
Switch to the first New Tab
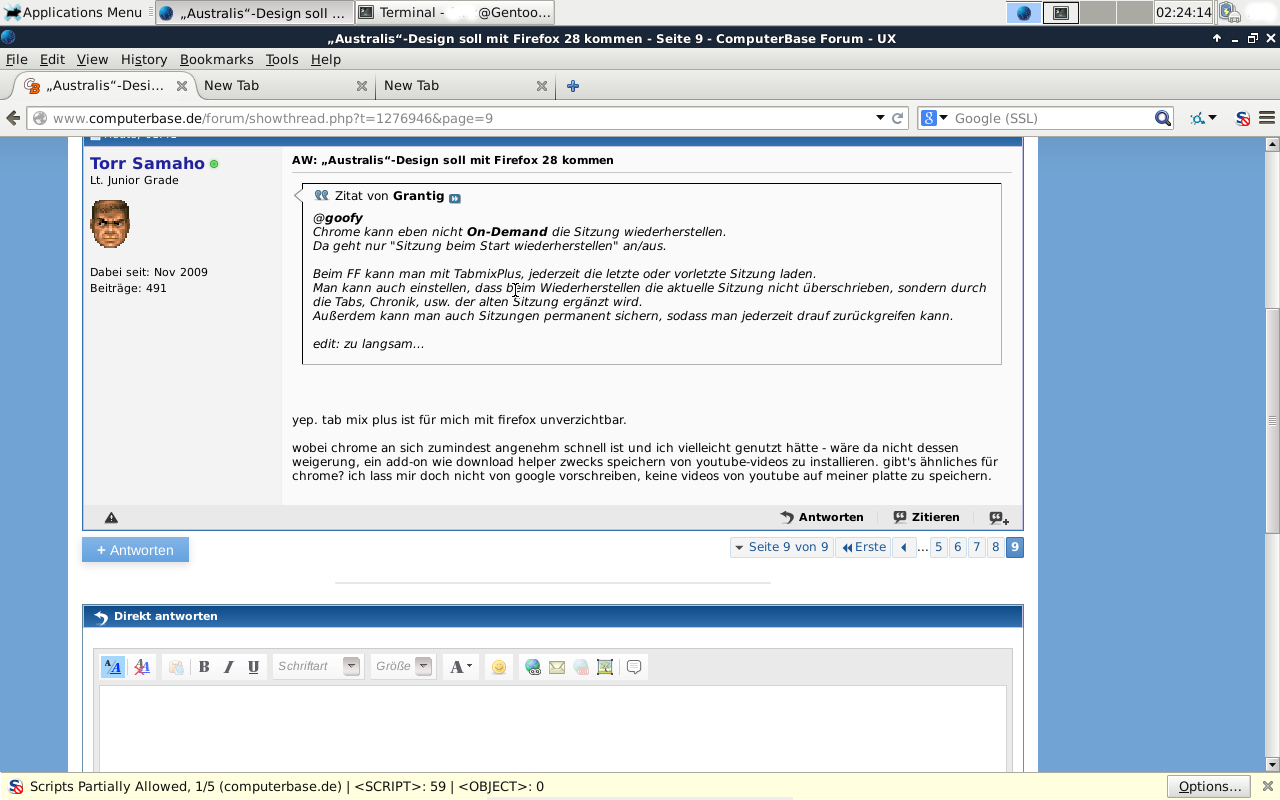coord(285,86)
